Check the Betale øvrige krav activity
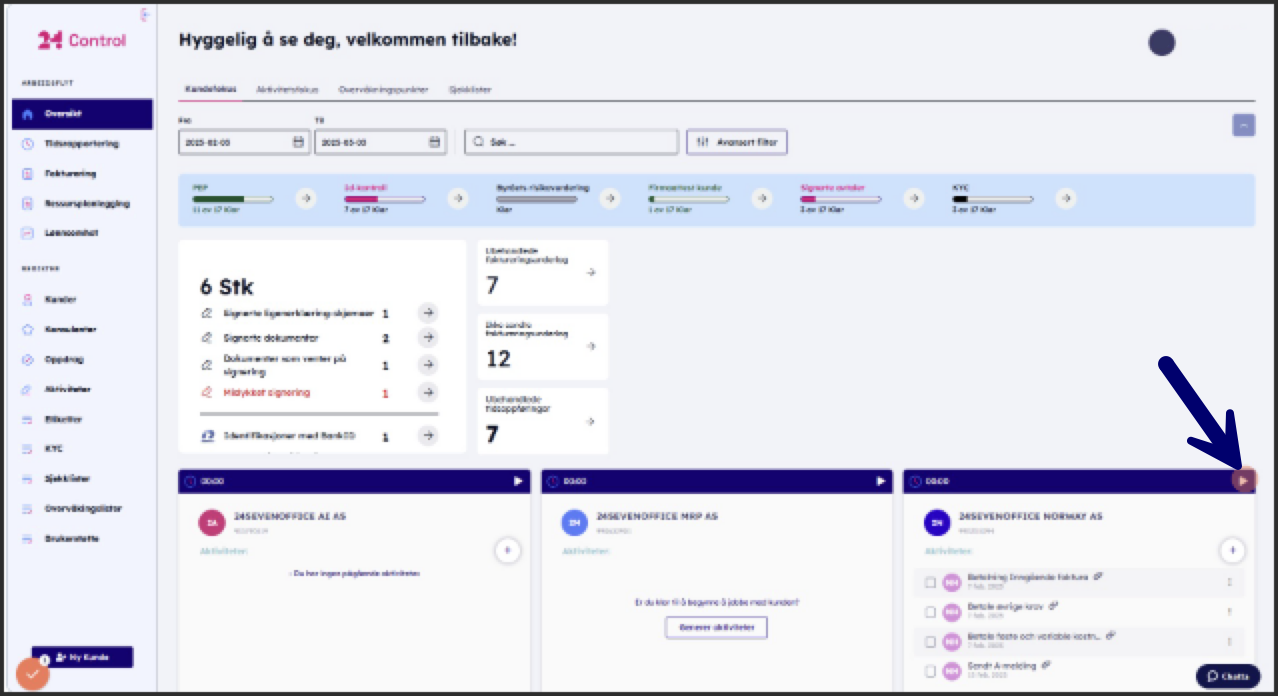Image resolution: width=1278 pixels, height=696 pixels. click(x=930, y=612)
